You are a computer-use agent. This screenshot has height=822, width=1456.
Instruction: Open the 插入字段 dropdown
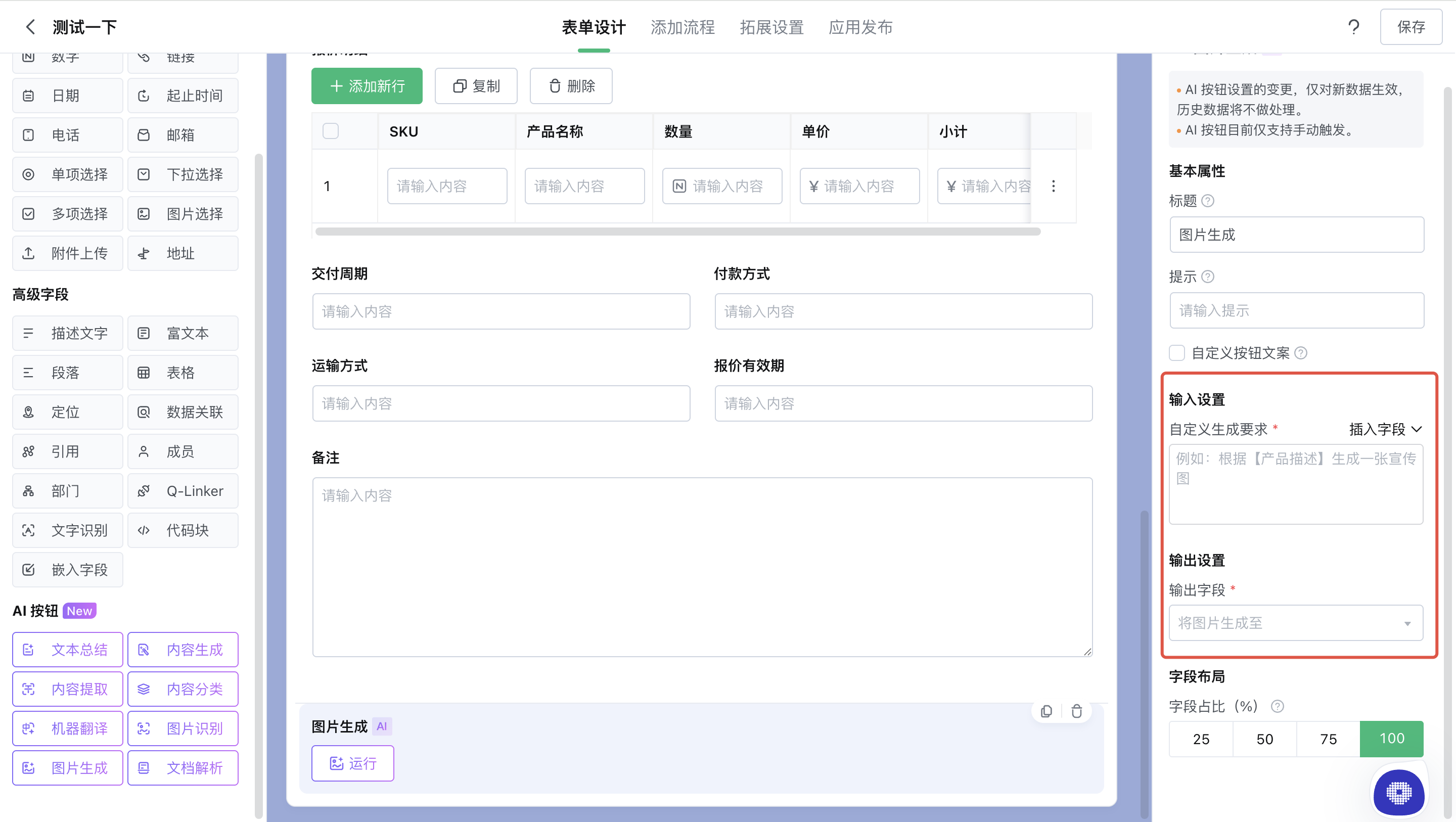1385,429
